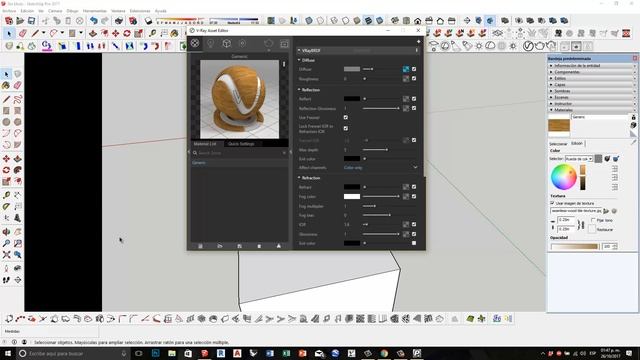This screenshot has width=640, height=360.
Task: Toggle the Fog color texture checkbox
Action: click(x=414, y=196)
